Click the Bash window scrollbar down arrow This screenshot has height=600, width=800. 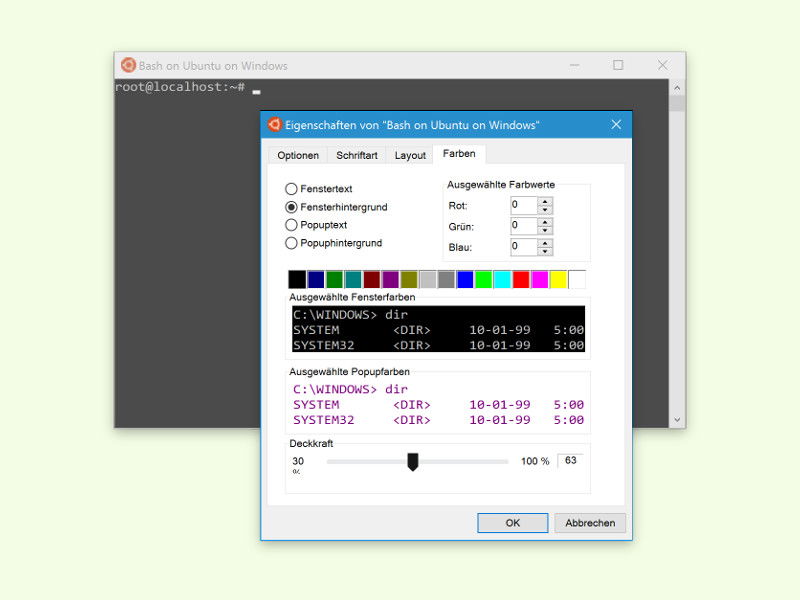[x=677, y=420]
